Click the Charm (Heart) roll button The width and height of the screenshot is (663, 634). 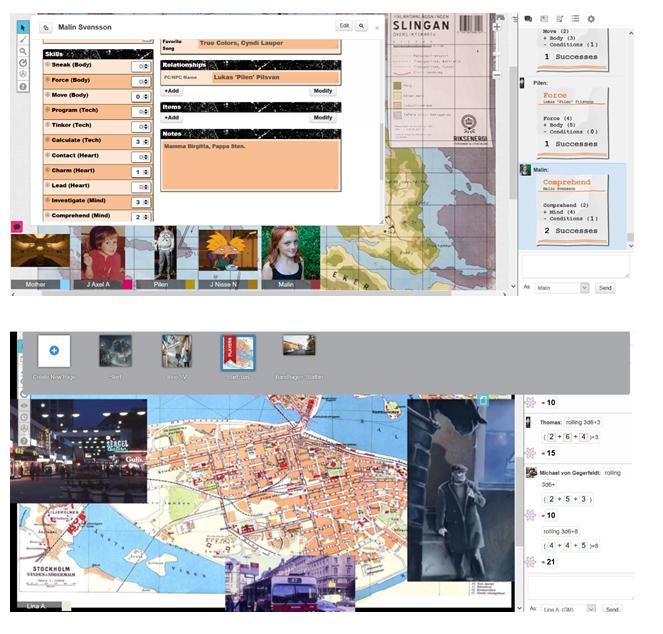click(47, 171)
